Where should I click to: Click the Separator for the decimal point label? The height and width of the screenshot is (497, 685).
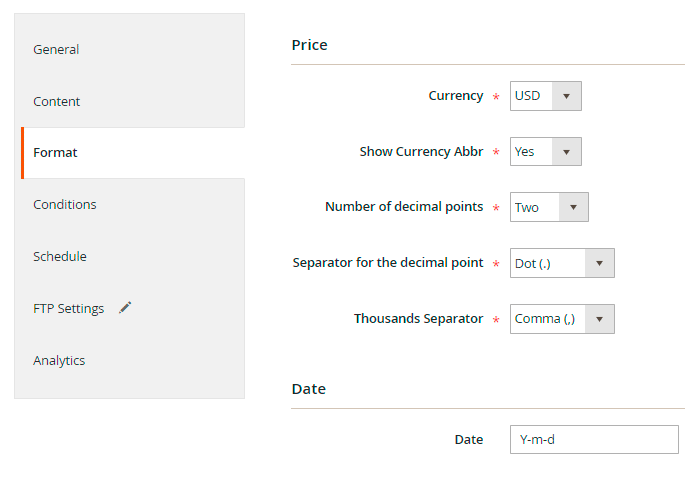(x=388, y=263)
